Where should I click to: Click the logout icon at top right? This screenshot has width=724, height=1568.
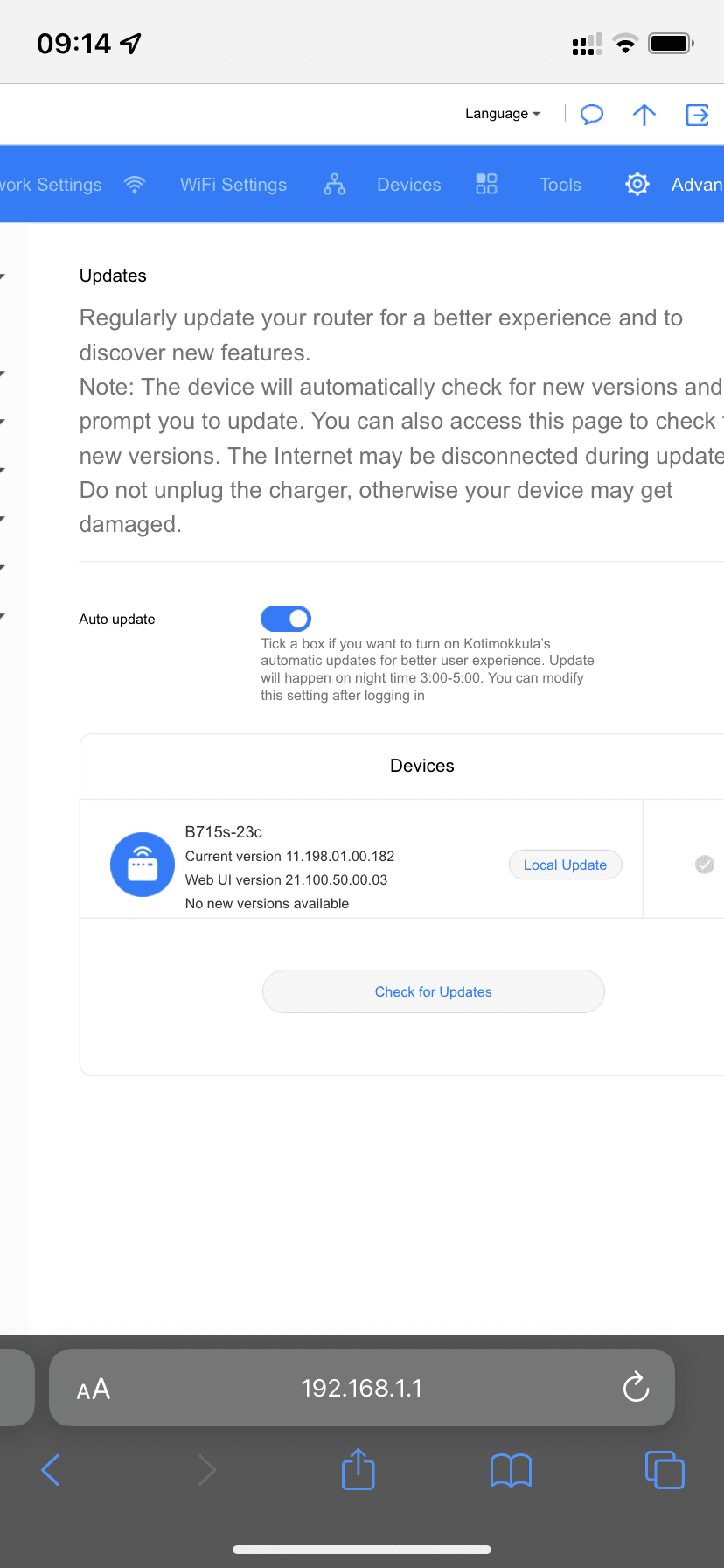point(697,115)
